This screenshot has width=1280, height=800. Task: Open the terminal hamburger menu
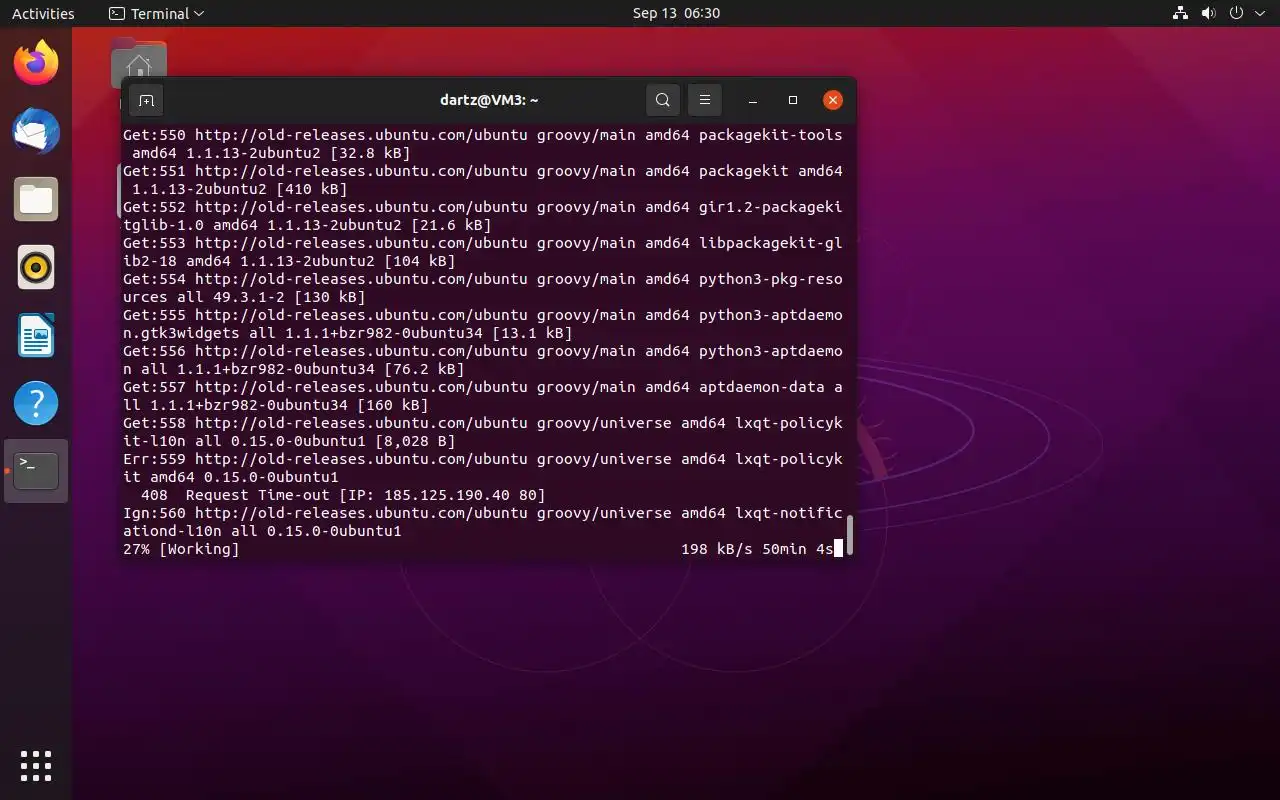tap(704, 100)
